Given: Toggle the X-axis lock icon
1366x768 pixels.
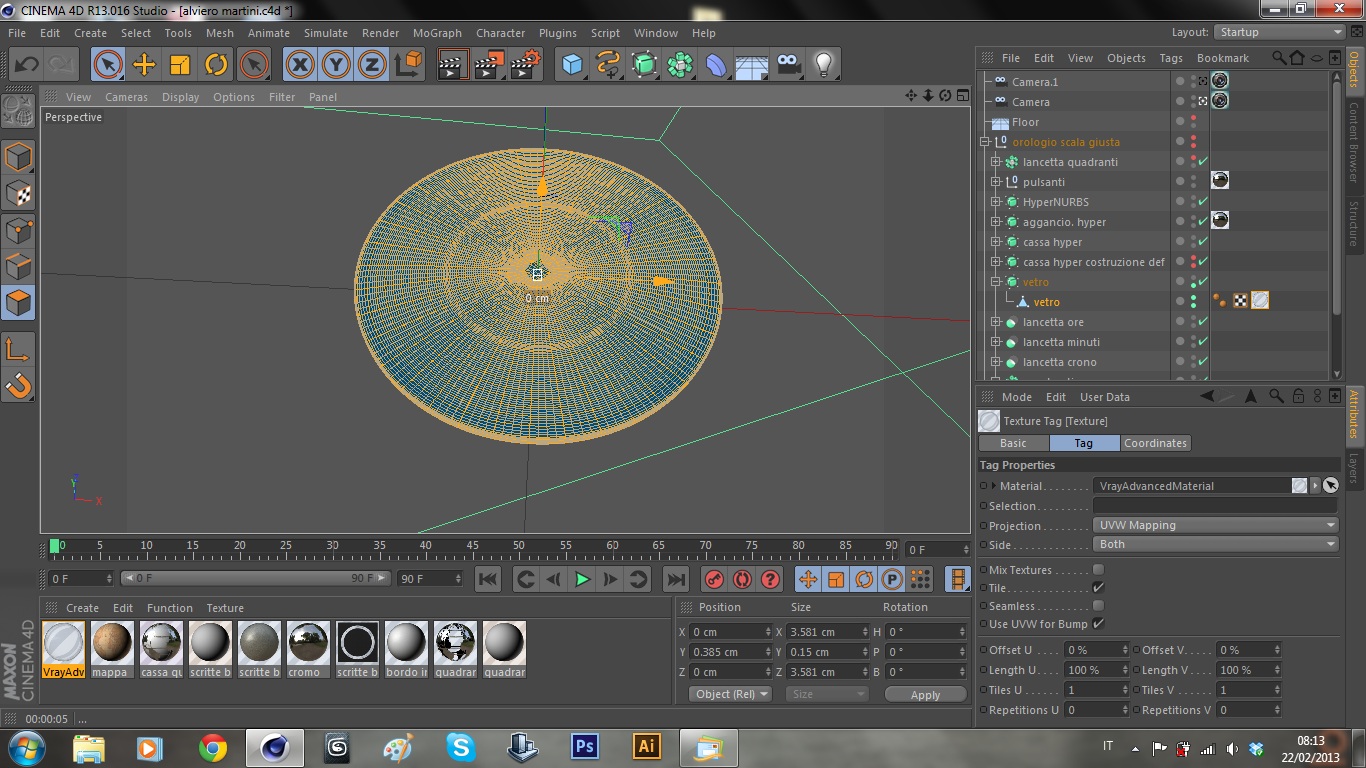Looking at the screenshot, I should 300,65.
